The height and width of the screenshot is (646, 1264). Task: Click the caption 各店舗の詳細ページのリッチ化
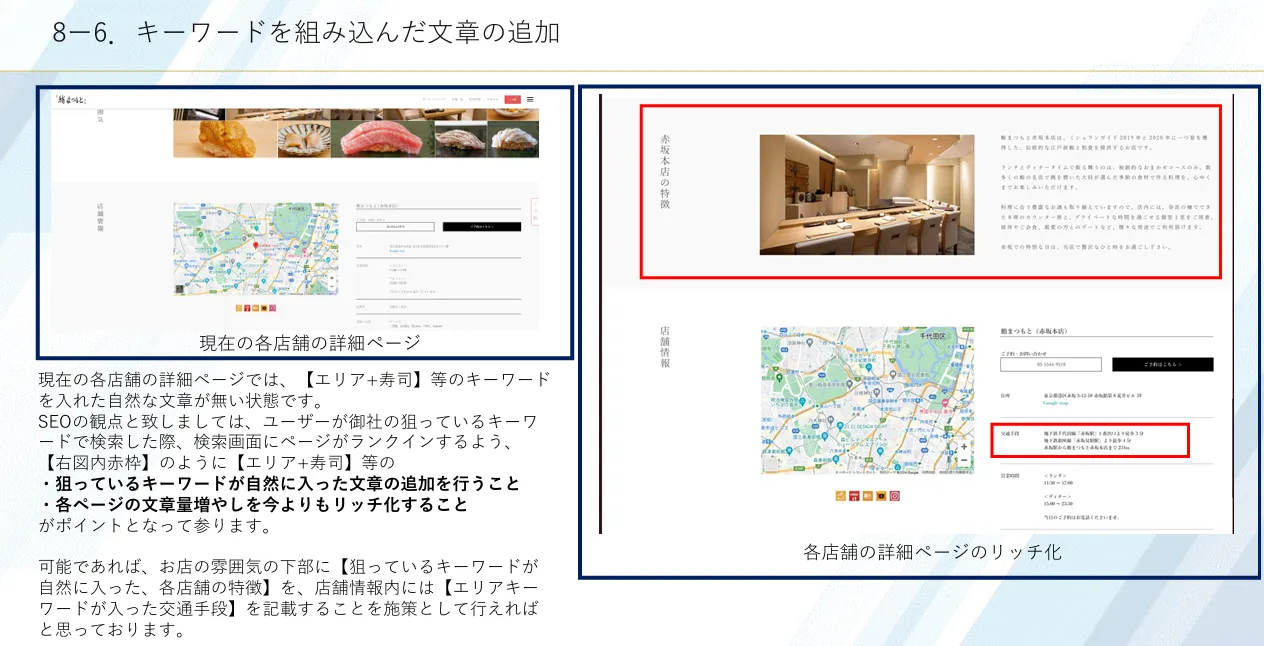pyautogui.click(x=932, y=552)
